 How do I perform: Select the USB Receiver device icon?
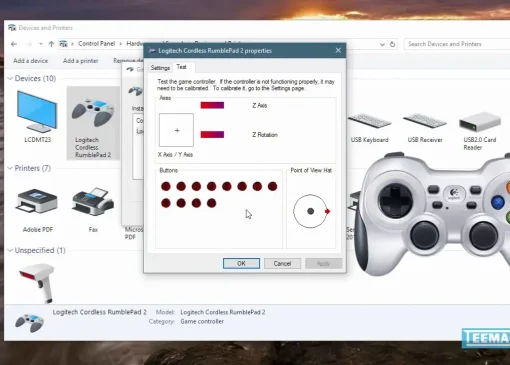(x=425, y=121)
